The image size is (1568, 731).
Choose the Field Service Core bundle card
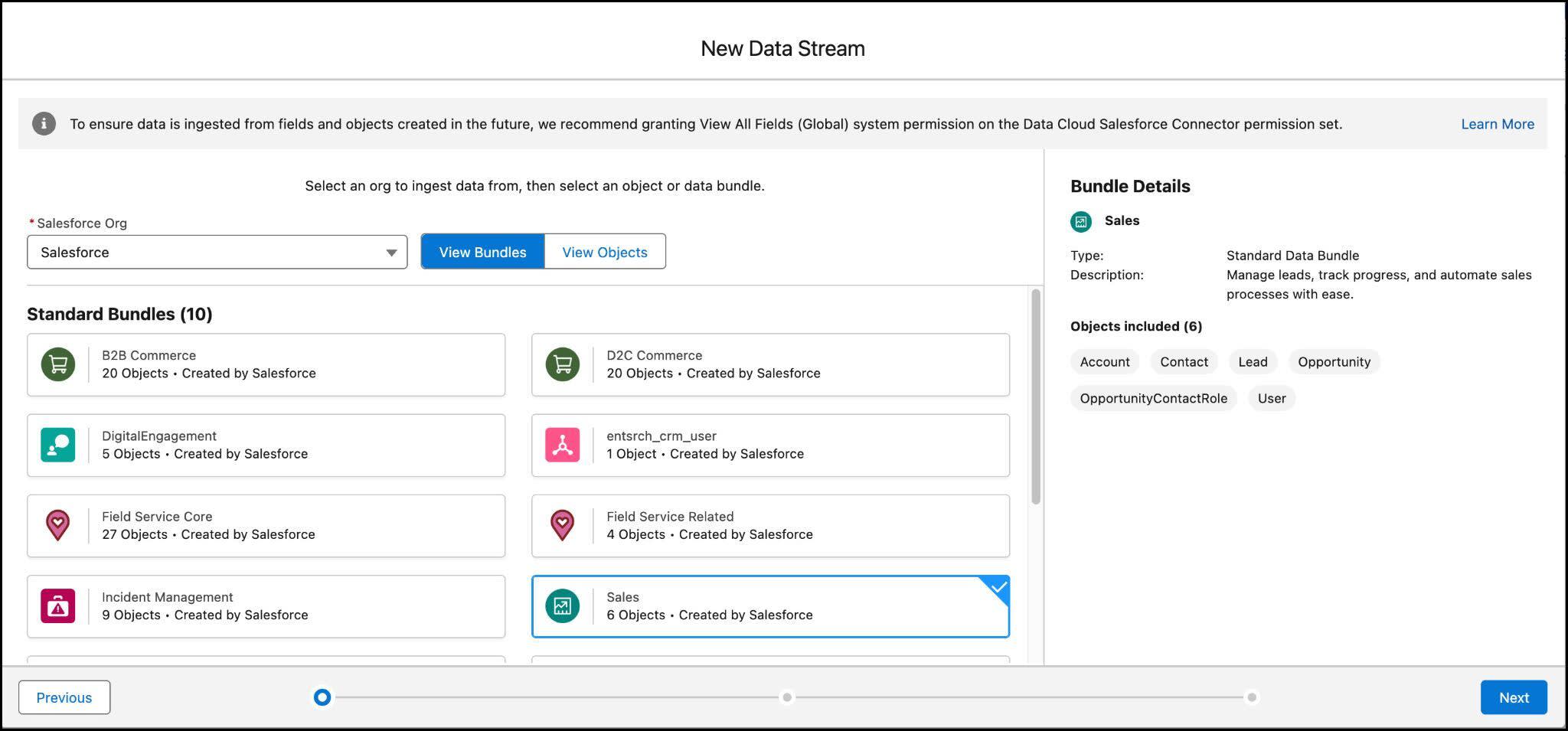coord(266,526)
